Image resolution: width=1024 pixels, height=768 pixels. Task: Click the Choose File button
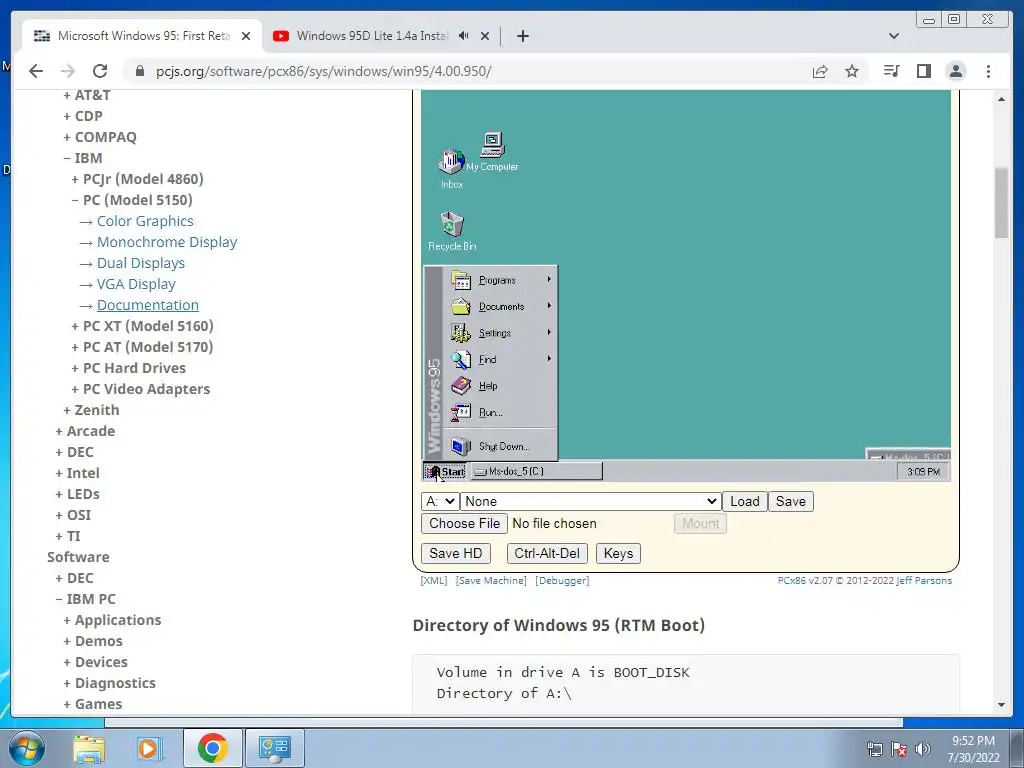pyautogui.click(x=464, y=524)
